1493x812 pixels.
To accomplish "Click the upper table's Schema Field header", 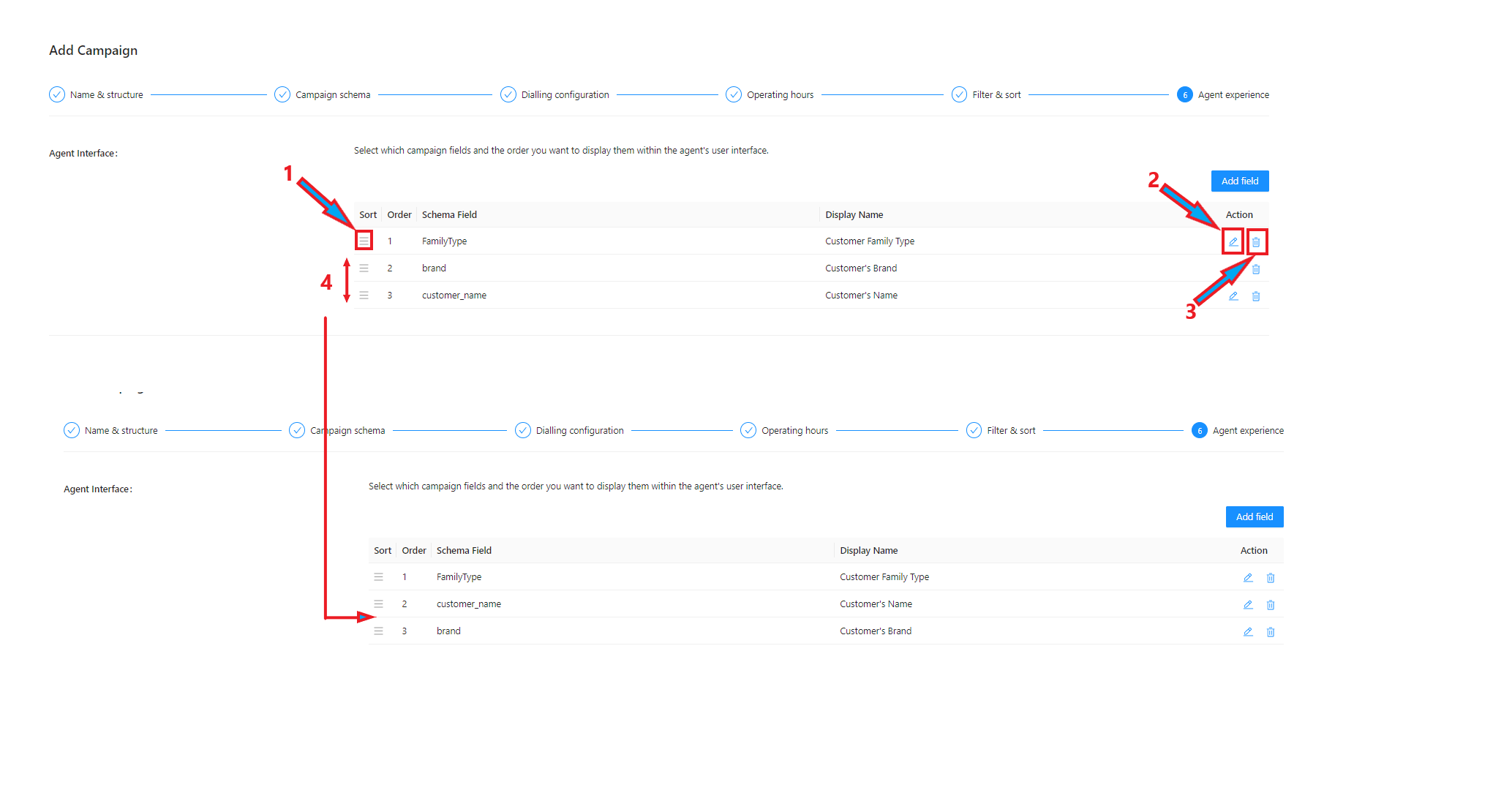I will click(x=449, y=214).
